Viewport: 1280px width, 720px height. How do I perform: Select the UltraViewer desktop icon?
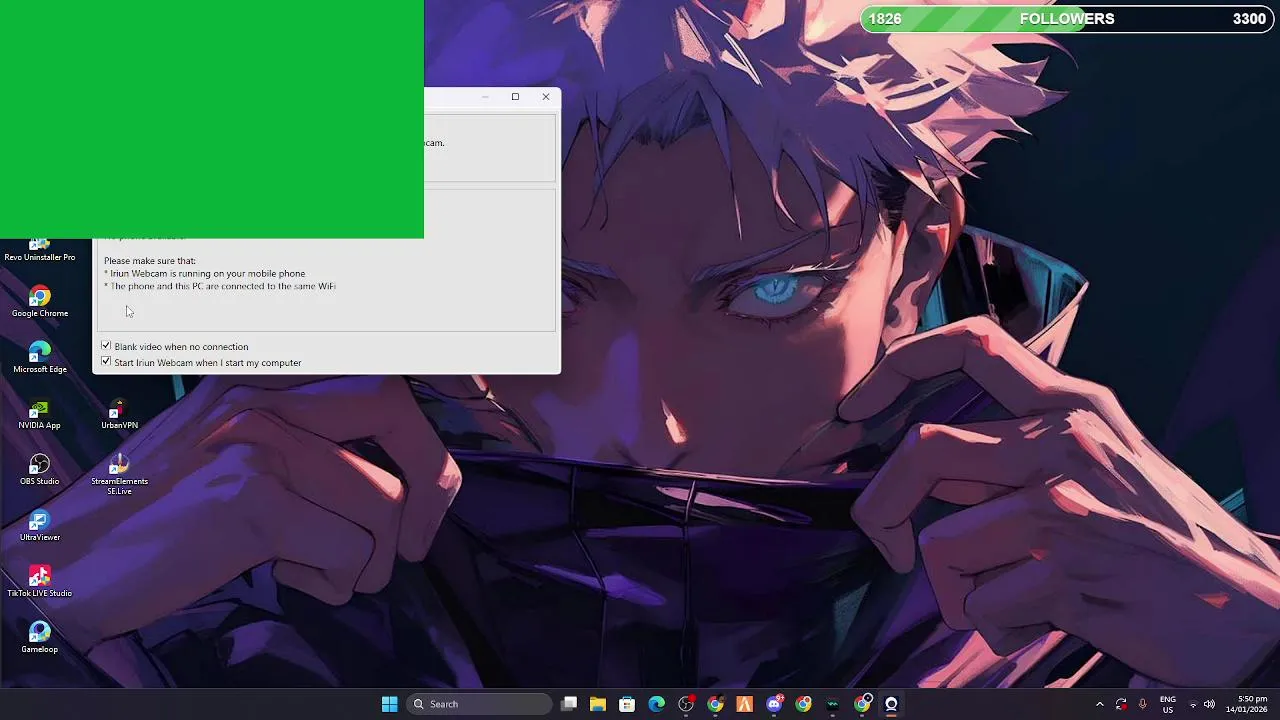point(40,526)
